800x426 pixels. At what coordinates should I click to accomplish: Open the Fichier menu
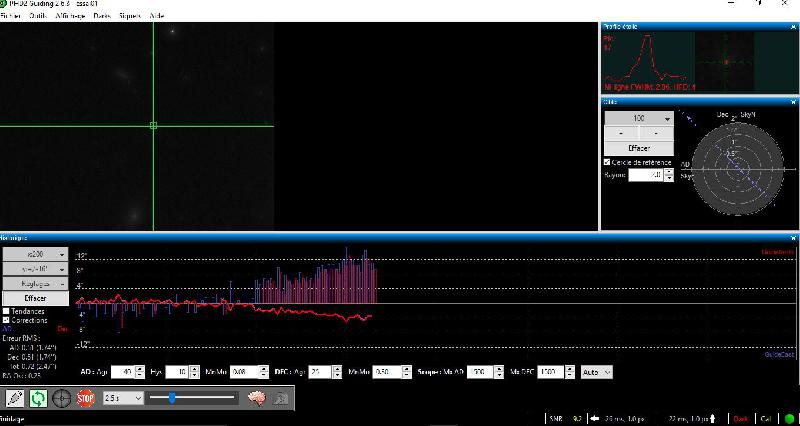pos(10,16)
